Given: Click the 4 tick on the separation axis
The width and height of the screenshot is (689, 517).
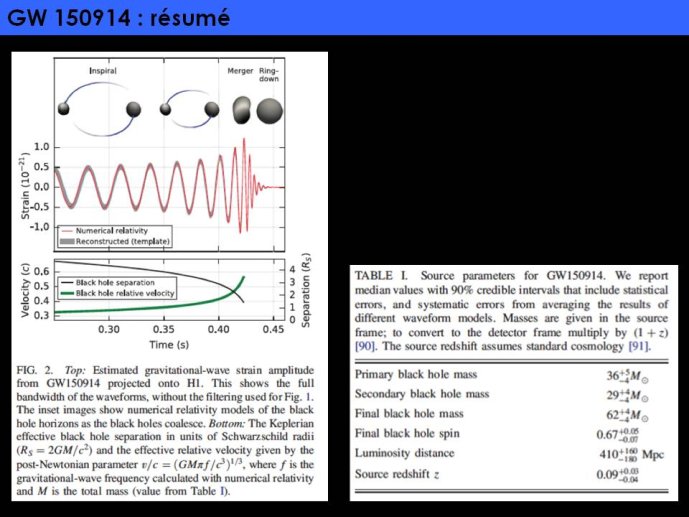Looking at the screenshot, I should (x=292, y=269).
